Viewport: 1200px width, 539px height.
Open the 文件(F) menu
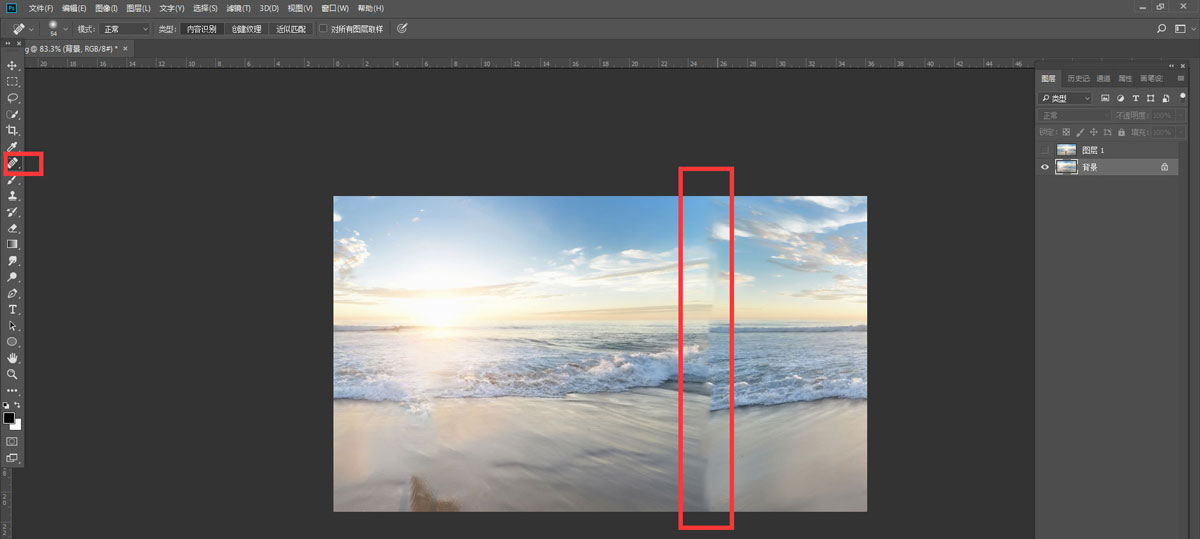point(41,8)
